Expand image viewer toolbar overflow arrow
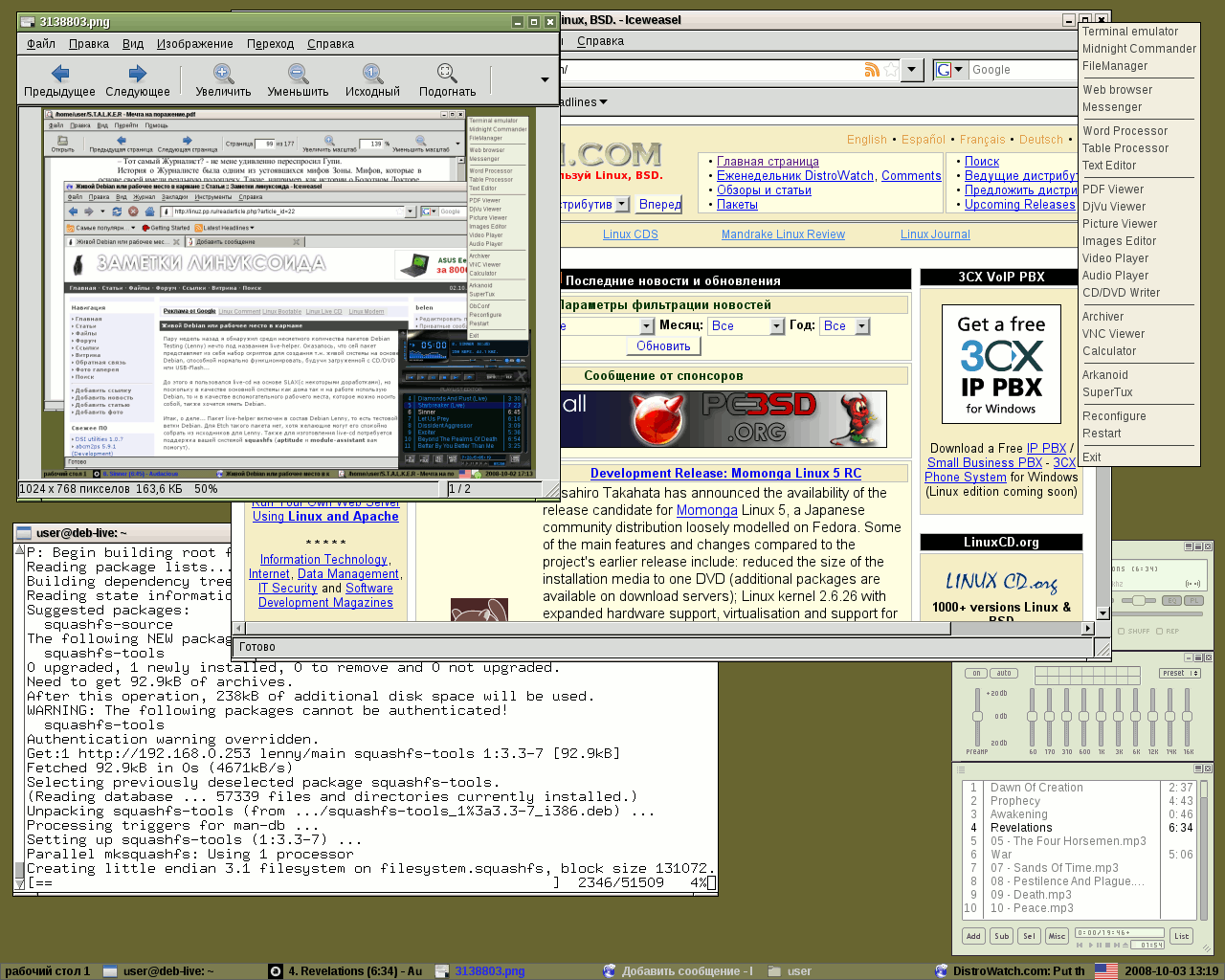The height and width of the screenshot is (980, 1225). [x=545, y=80]
